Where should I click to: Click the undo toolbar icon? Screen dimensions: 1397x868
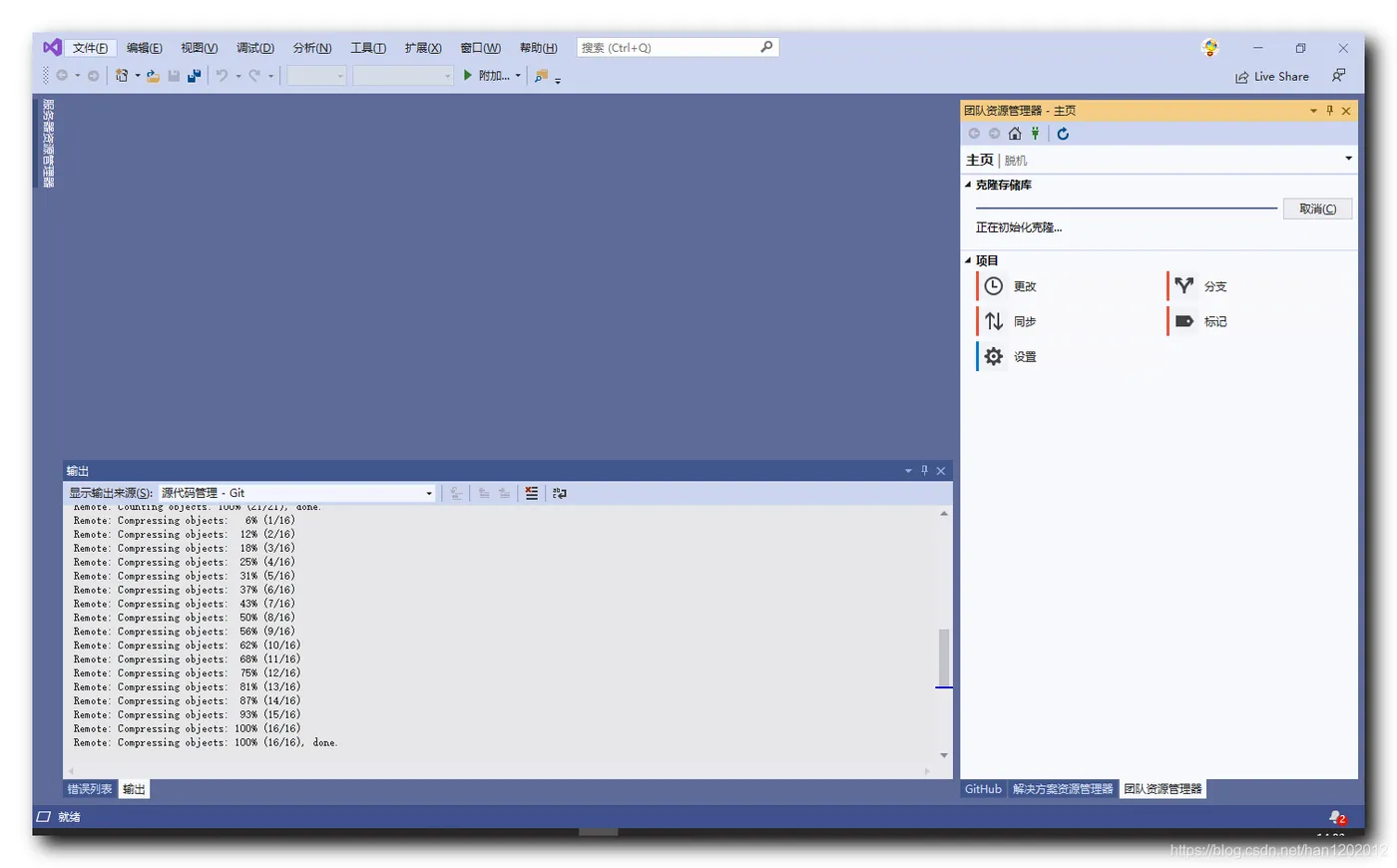[222, 76]
